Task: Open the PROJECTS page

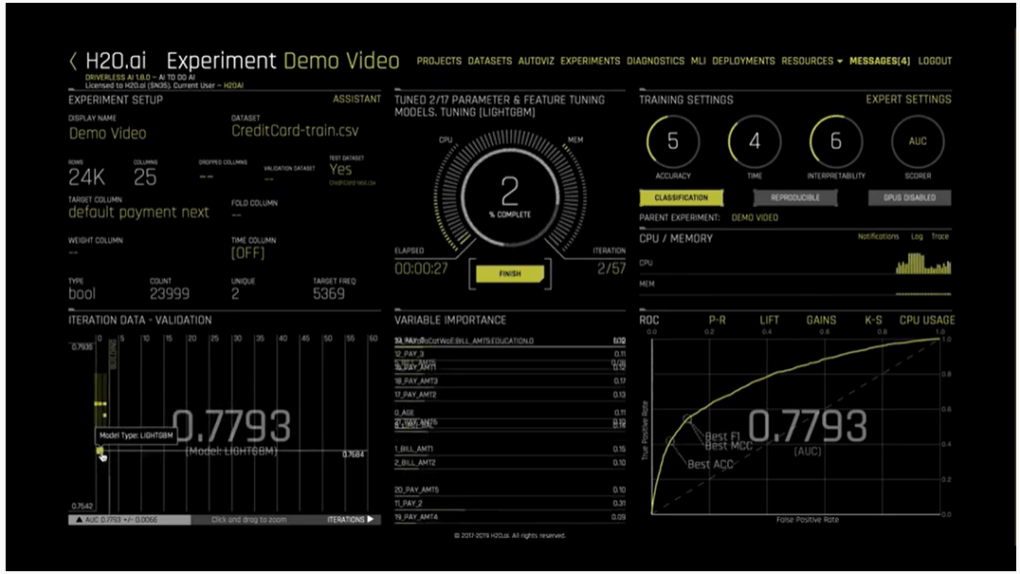Action: [439, 61]
